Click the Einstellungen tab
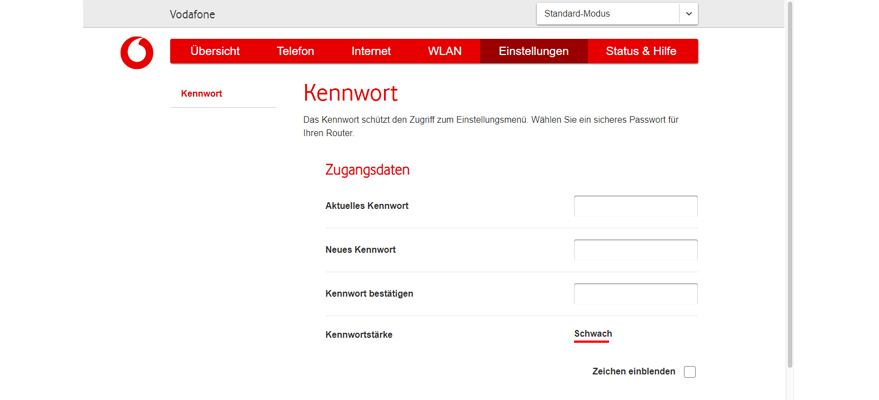879x400 pixels. coord(533,51)
